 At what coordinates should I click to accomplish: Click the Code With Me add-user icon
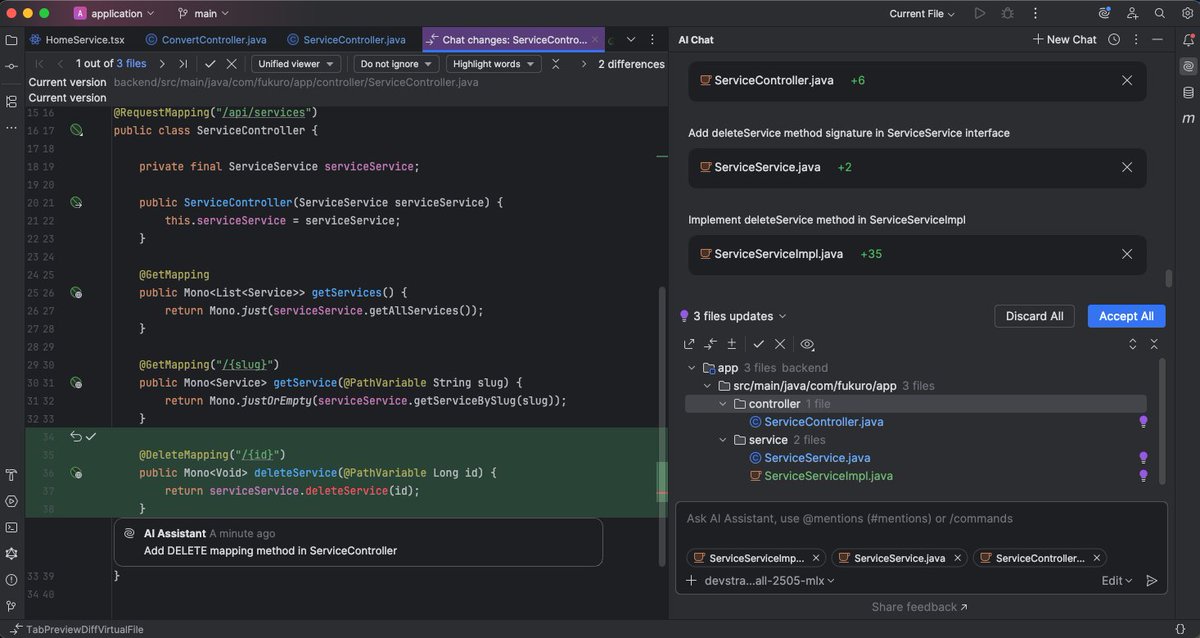[x=1132, y=14]
